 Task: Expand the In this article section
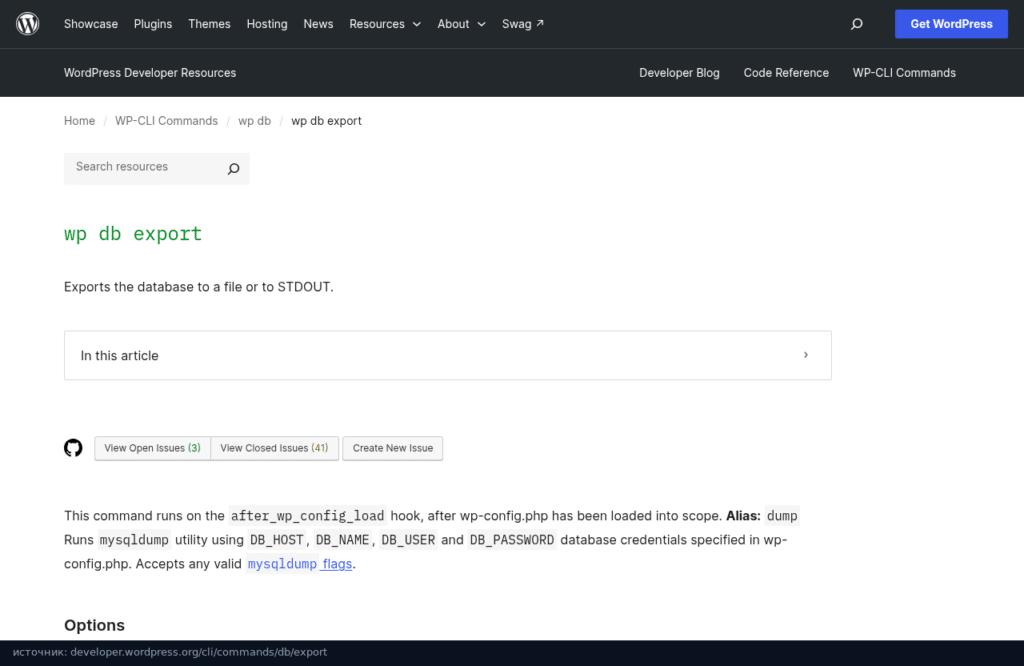tap(448, 355)
